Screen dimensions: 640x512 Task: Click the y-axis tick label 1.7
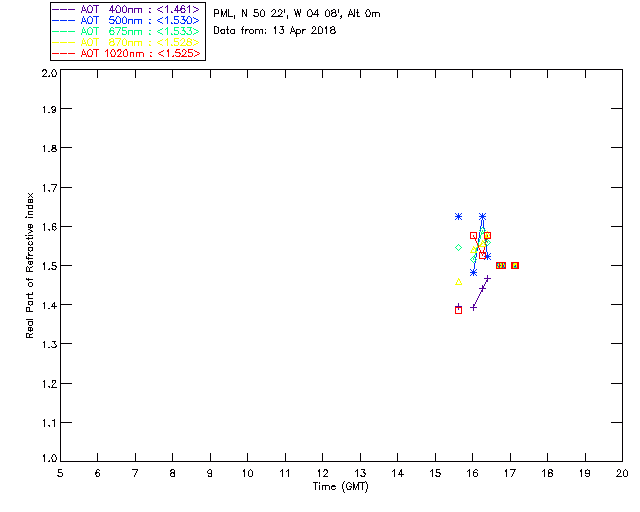[49, 188]
